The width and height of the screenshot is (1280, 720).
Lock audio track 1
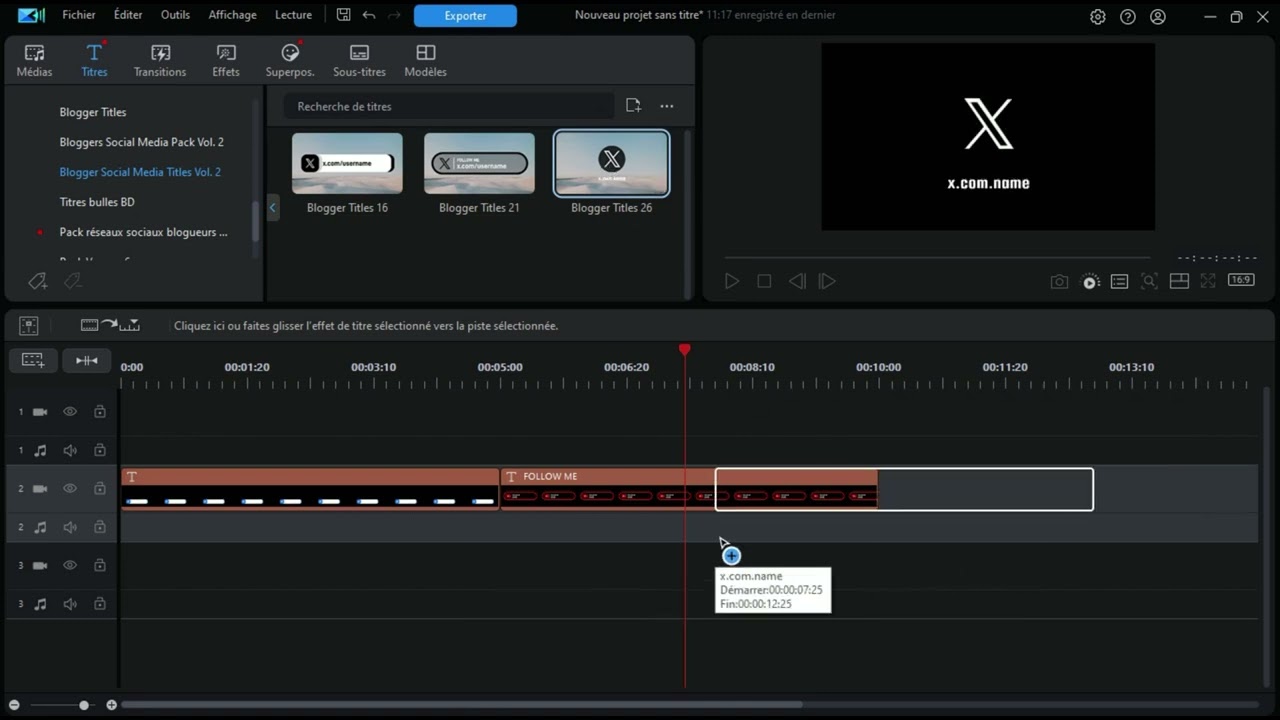(100, 451)
